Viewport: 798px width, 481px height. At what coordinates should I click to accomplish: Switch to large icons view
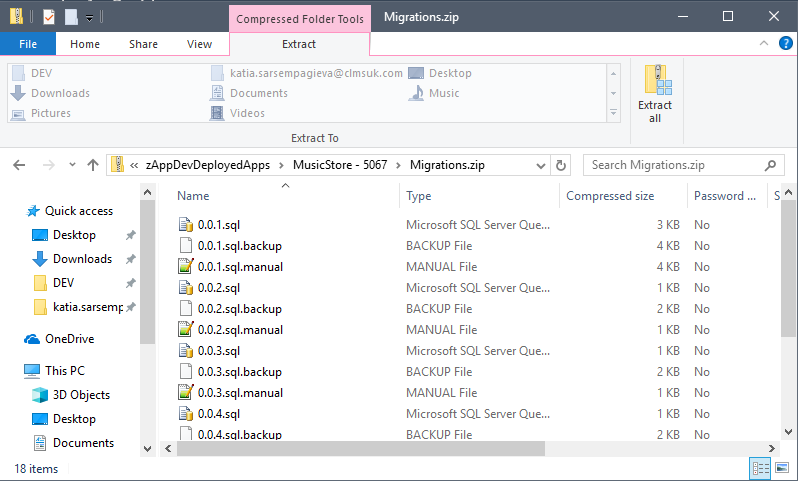[x=782, y=468]
